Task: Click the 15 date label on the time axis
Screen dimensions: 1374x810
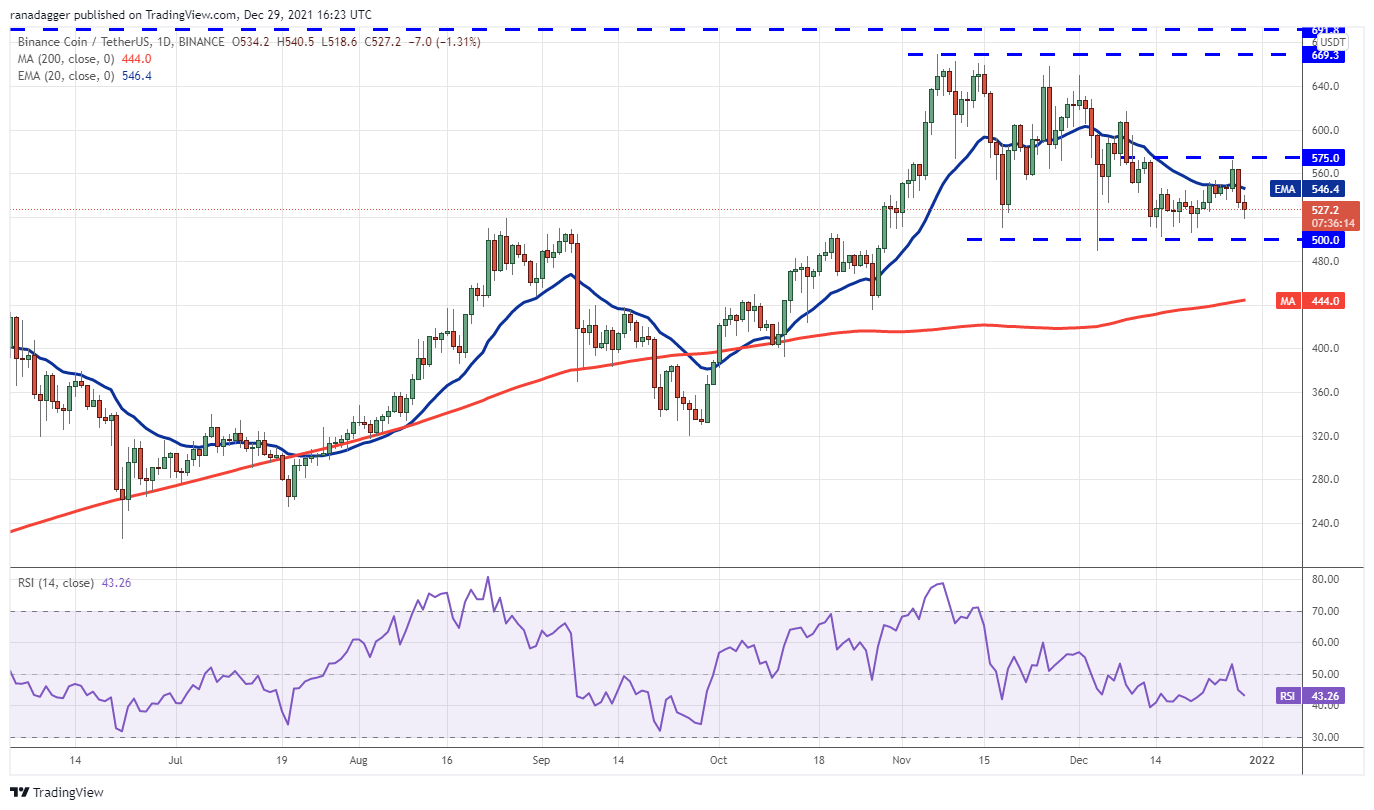Action: 984,760
